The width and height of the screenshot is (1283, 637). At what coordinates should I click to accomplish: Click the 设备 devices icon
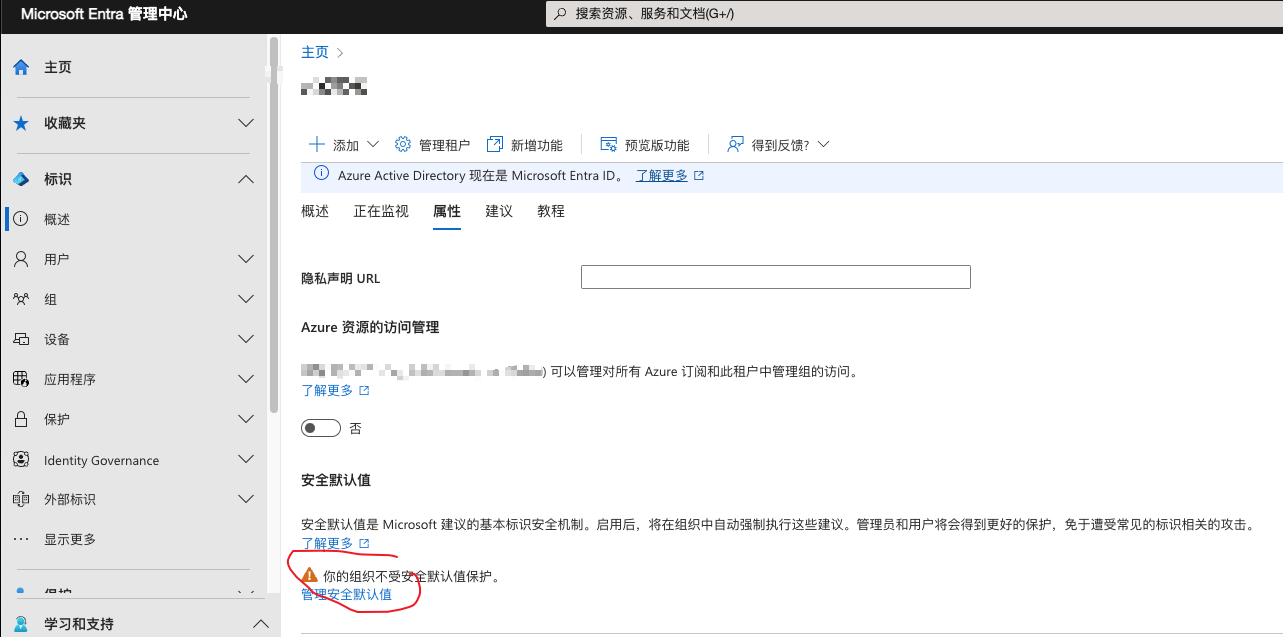point(21,339)
